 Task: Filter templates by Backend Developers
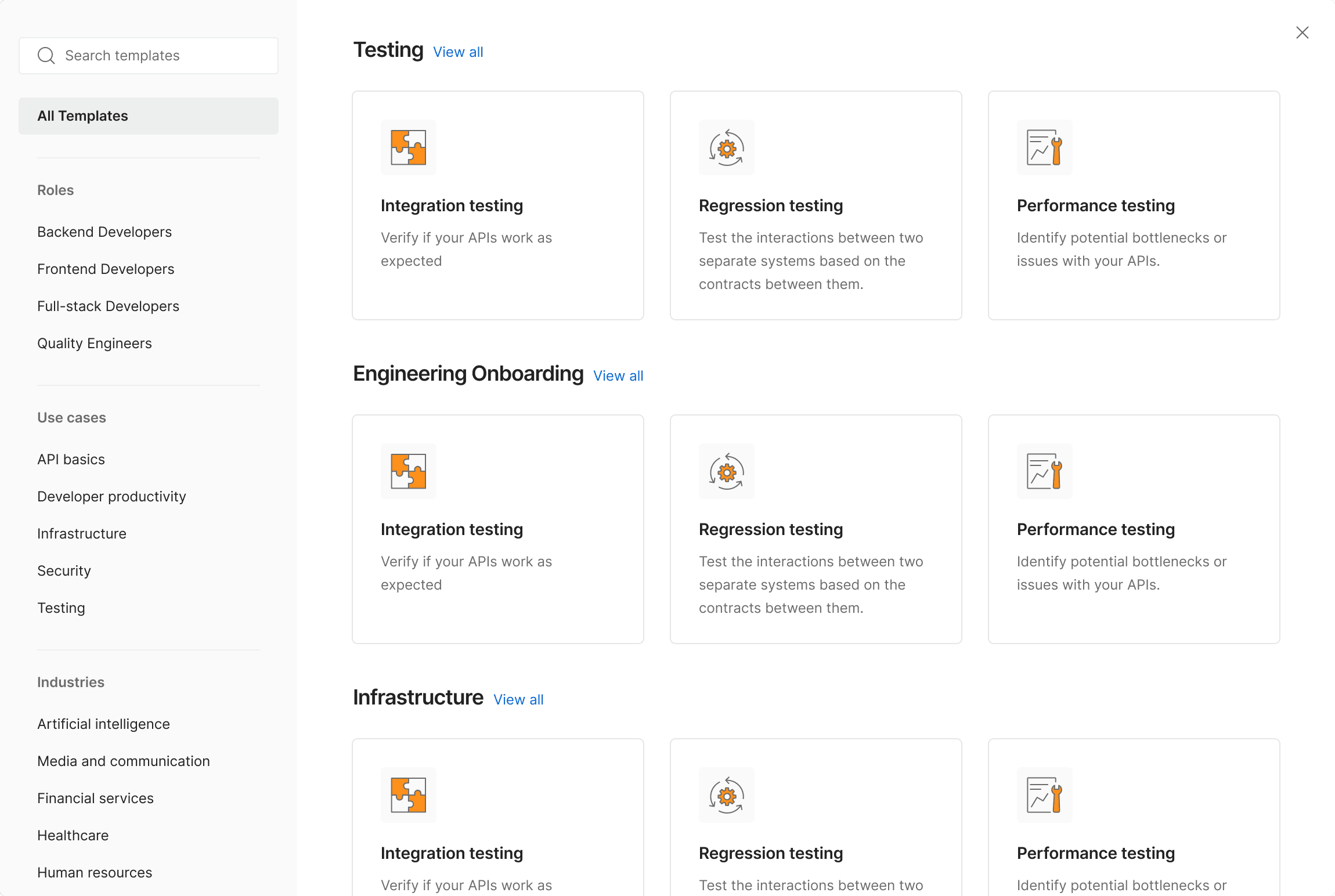pos(104,232)
